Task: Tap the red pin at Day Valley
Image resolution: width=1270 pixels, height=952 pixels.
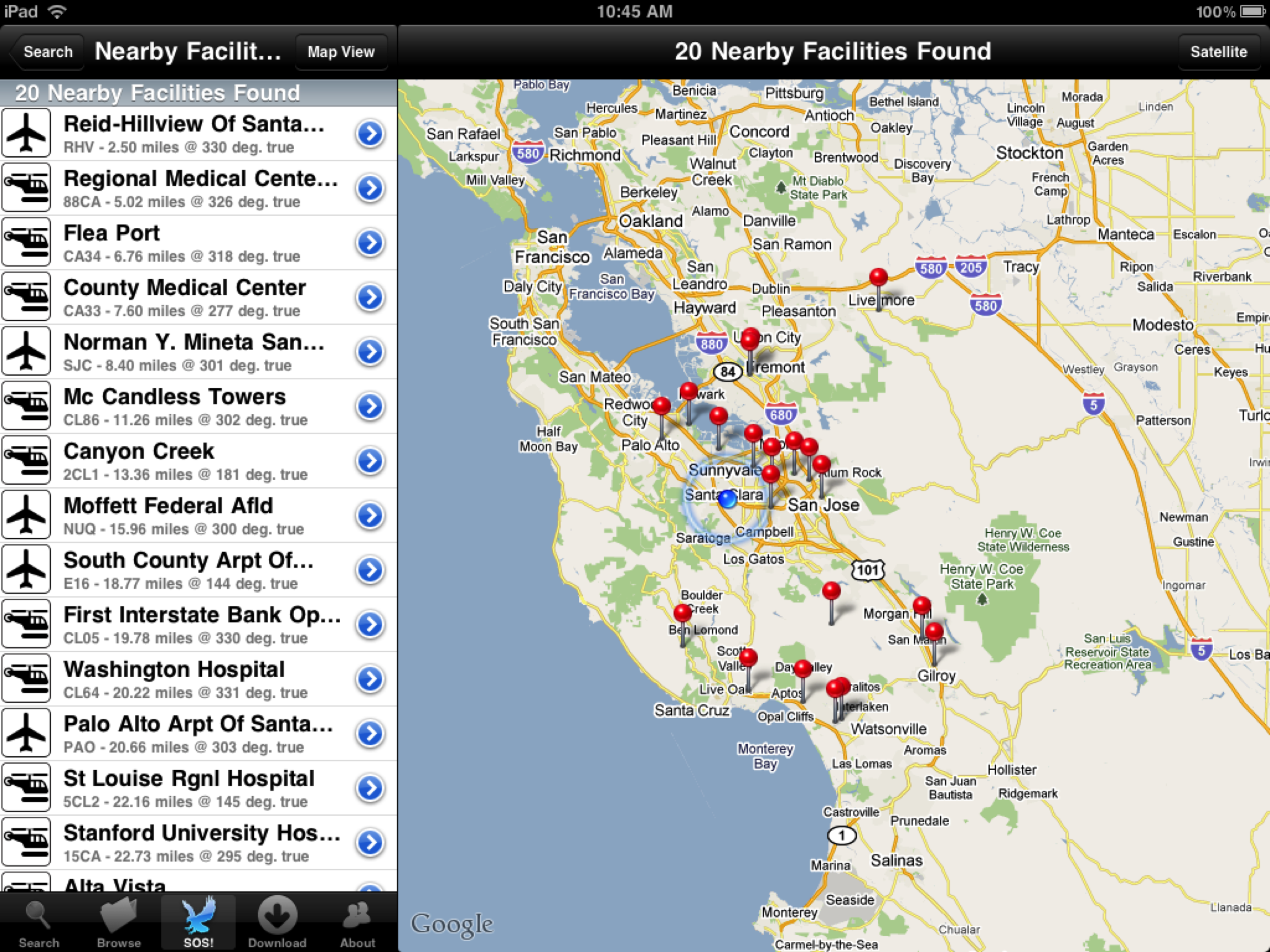Action: (x=803, y=668)
